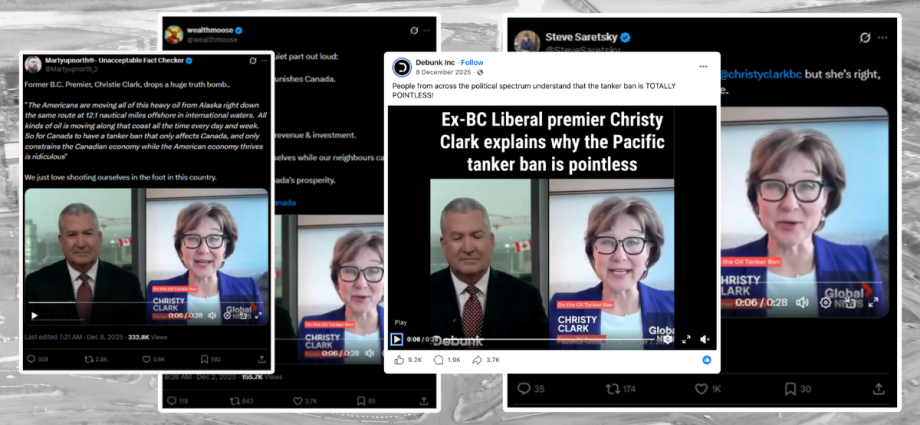Click the blue like reaction icon on Debunk post

pyautogui.click(x=707, y=360)
